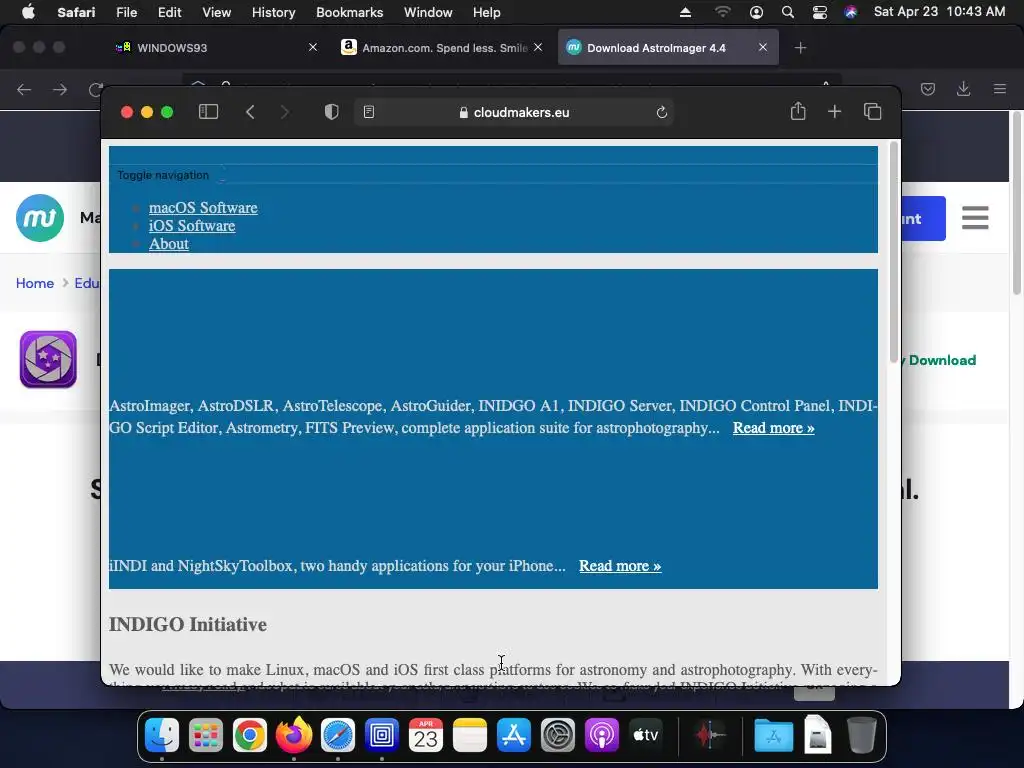Open downloads icon in background toolbar
1024x768 pixels.
(x=963, y=89)
